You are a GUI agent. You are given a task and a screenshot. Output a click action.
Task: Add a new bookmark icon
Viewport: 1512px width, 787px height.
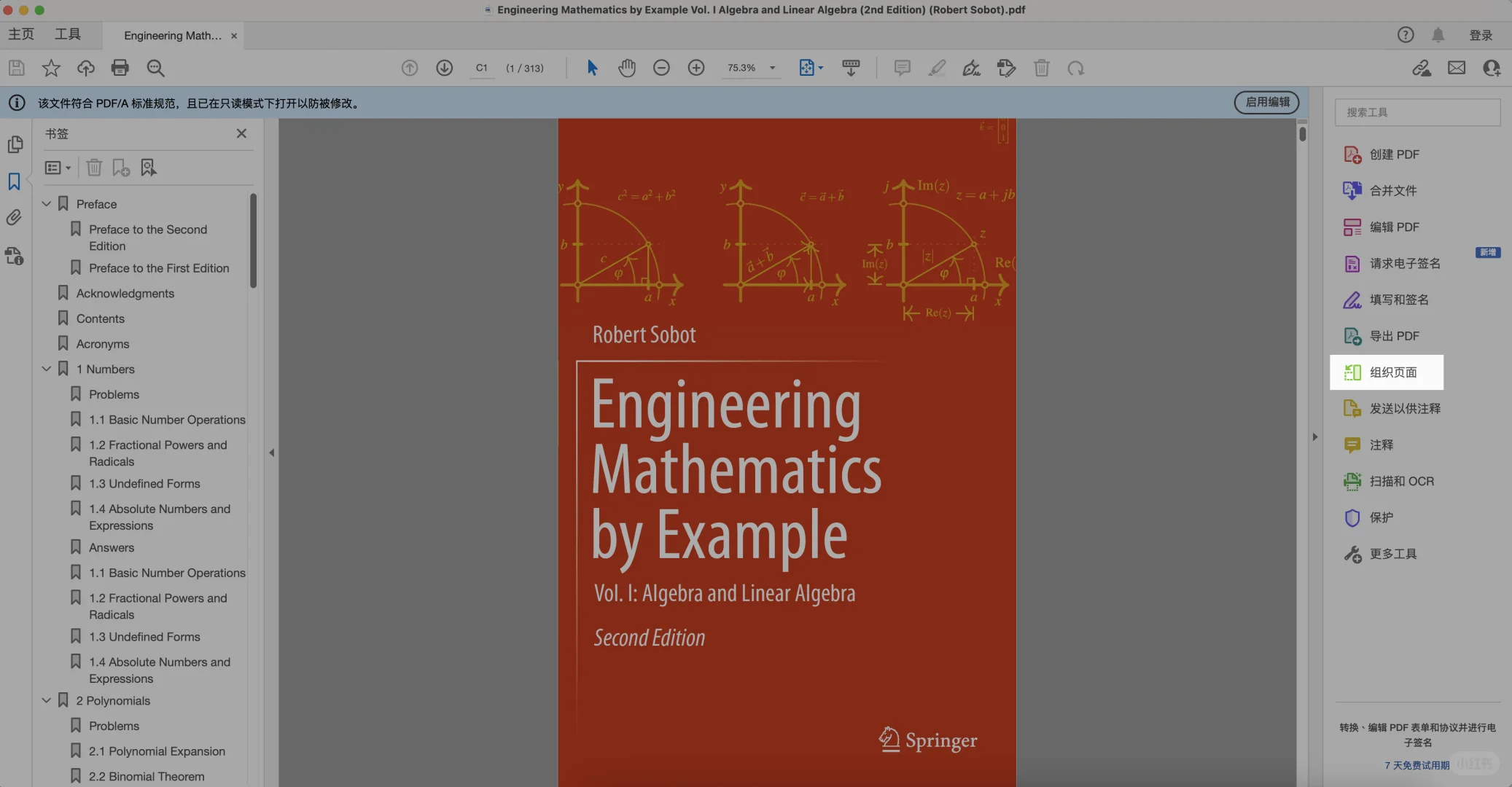(x=121, y=168)
